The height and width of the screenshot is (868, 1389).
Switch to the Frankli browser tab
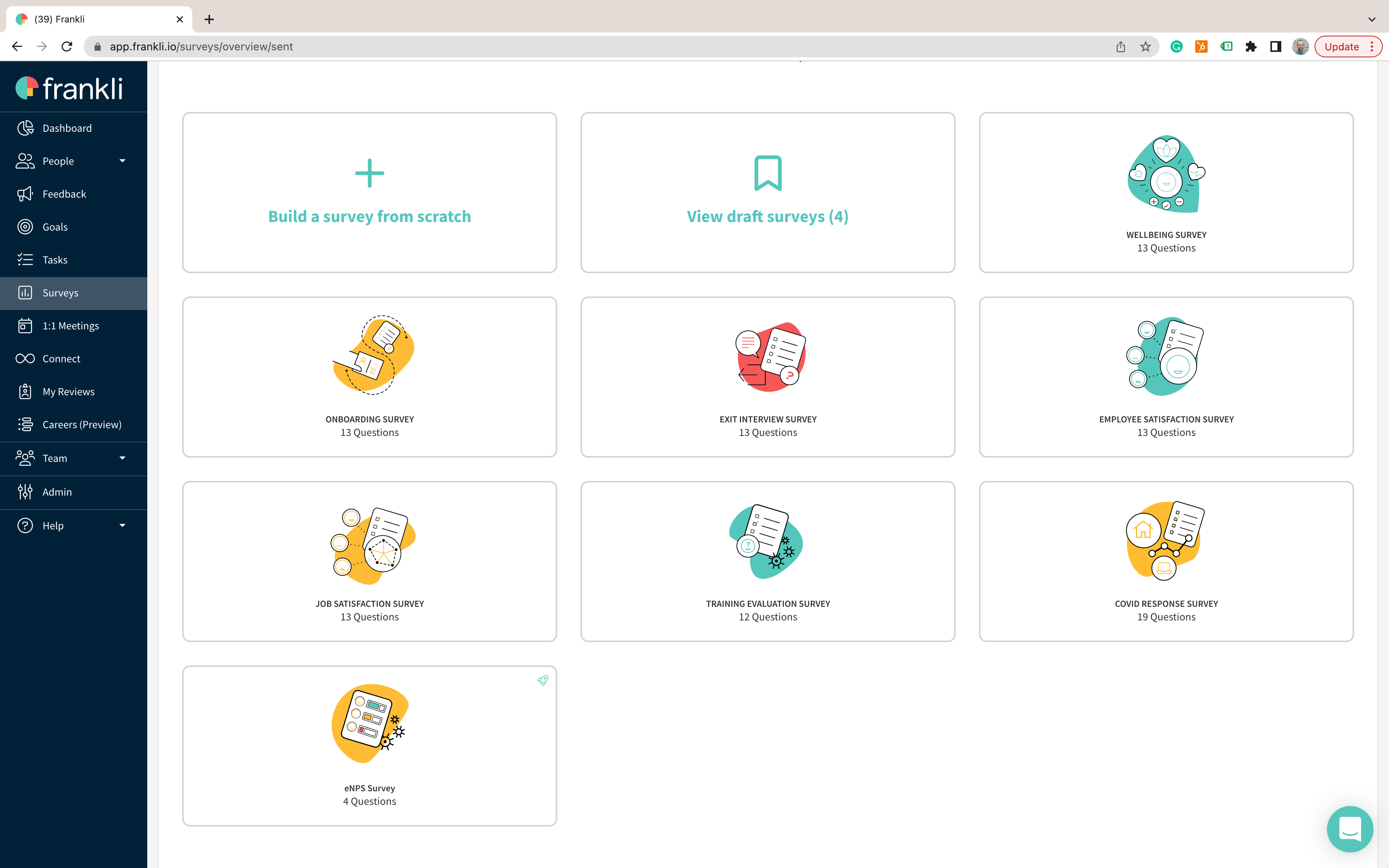(x=99, y=19)
